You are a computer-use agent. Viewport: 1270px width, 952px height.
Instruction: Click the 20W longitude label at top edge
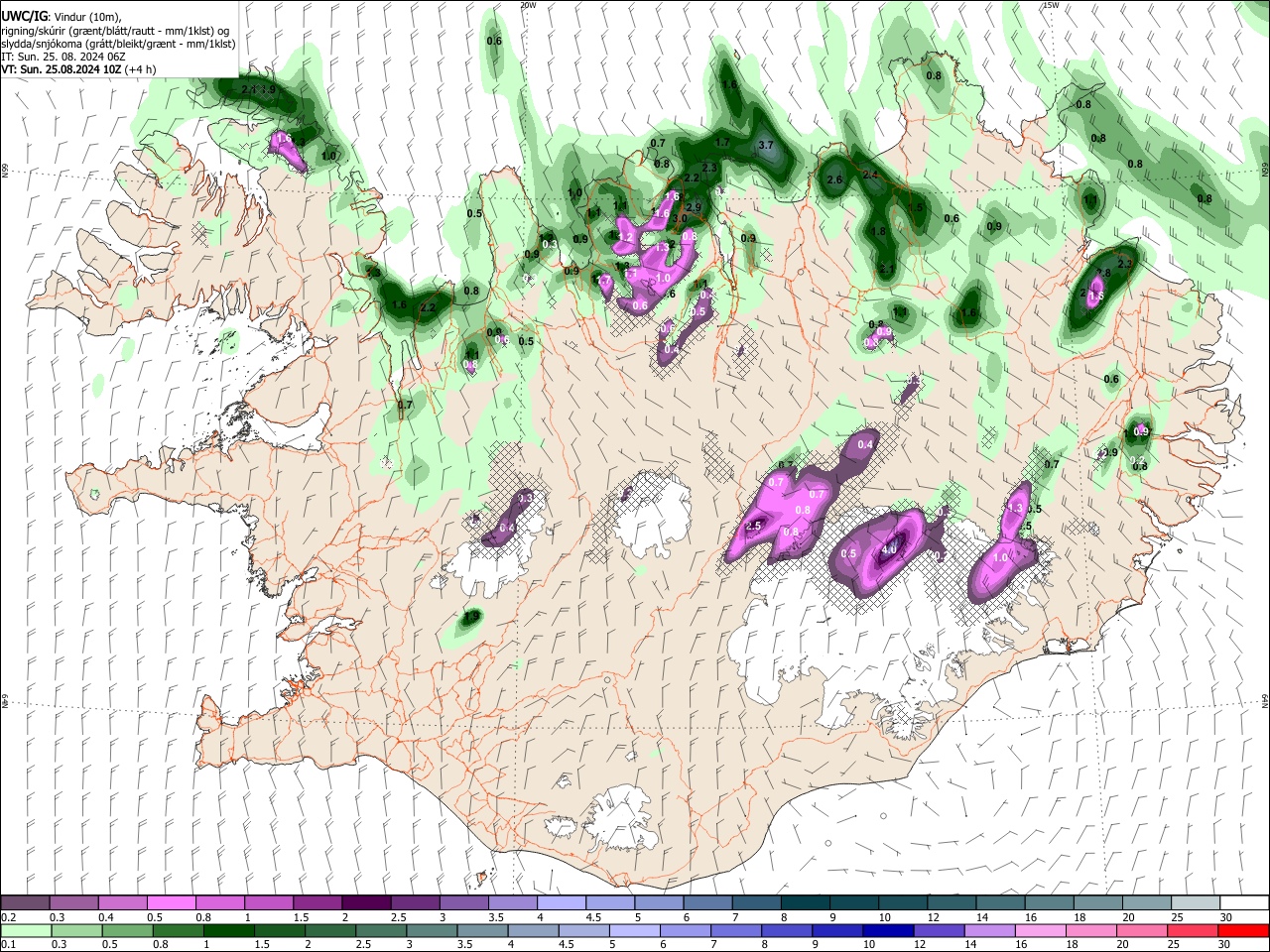pyautogui.click(x=528, y=5)
